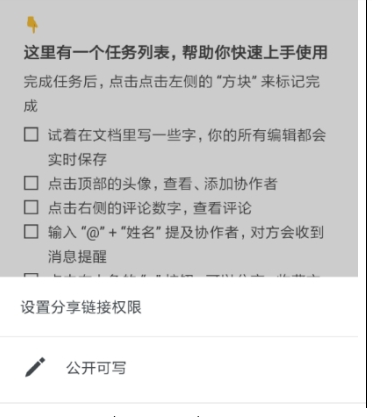Tick the partially hidden checkbox below 消息提醒

[31, 275]
